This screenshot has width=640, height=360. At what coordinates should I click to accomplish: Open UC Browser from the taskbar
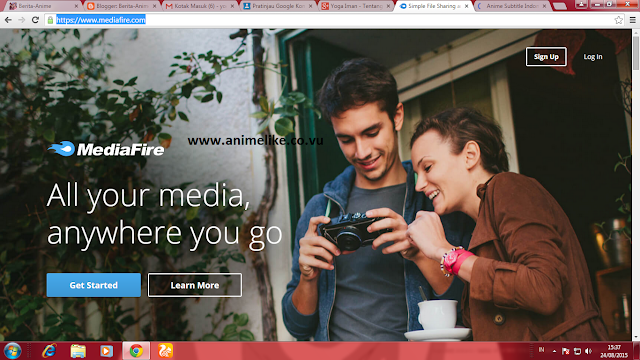click(165, 351)
